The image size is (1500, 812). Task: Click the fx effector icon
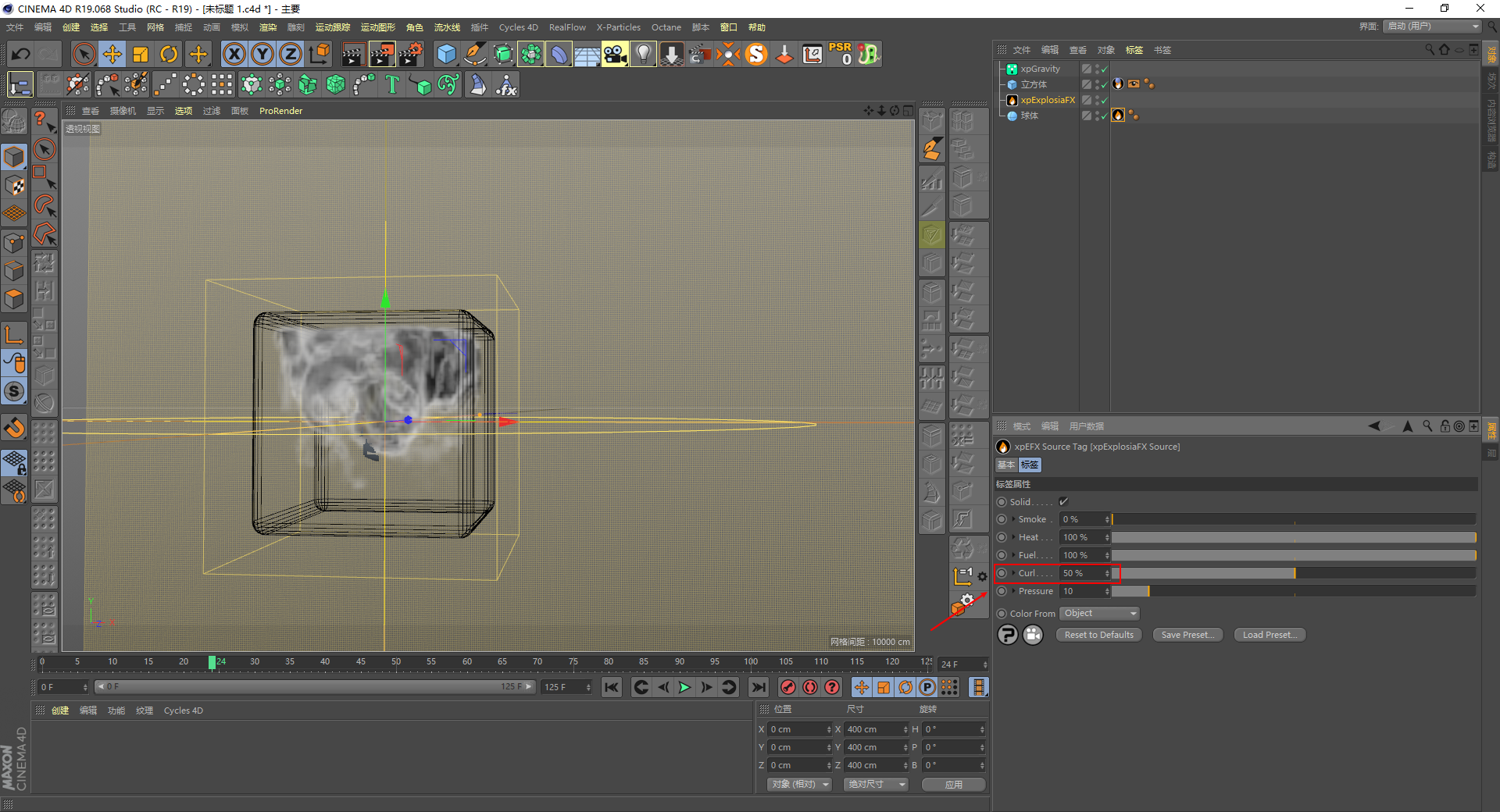(x=506, y=84)
